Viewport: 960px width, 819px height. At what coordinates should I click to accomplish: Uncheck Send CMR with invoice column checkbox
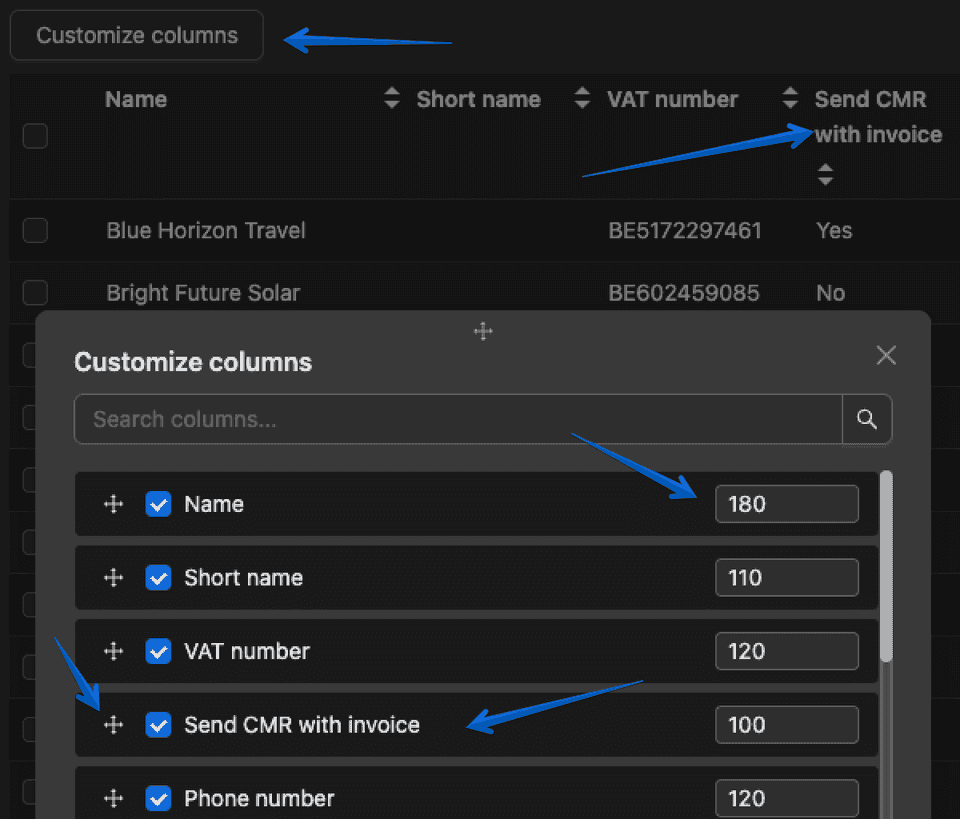click(x=159, y=725)
